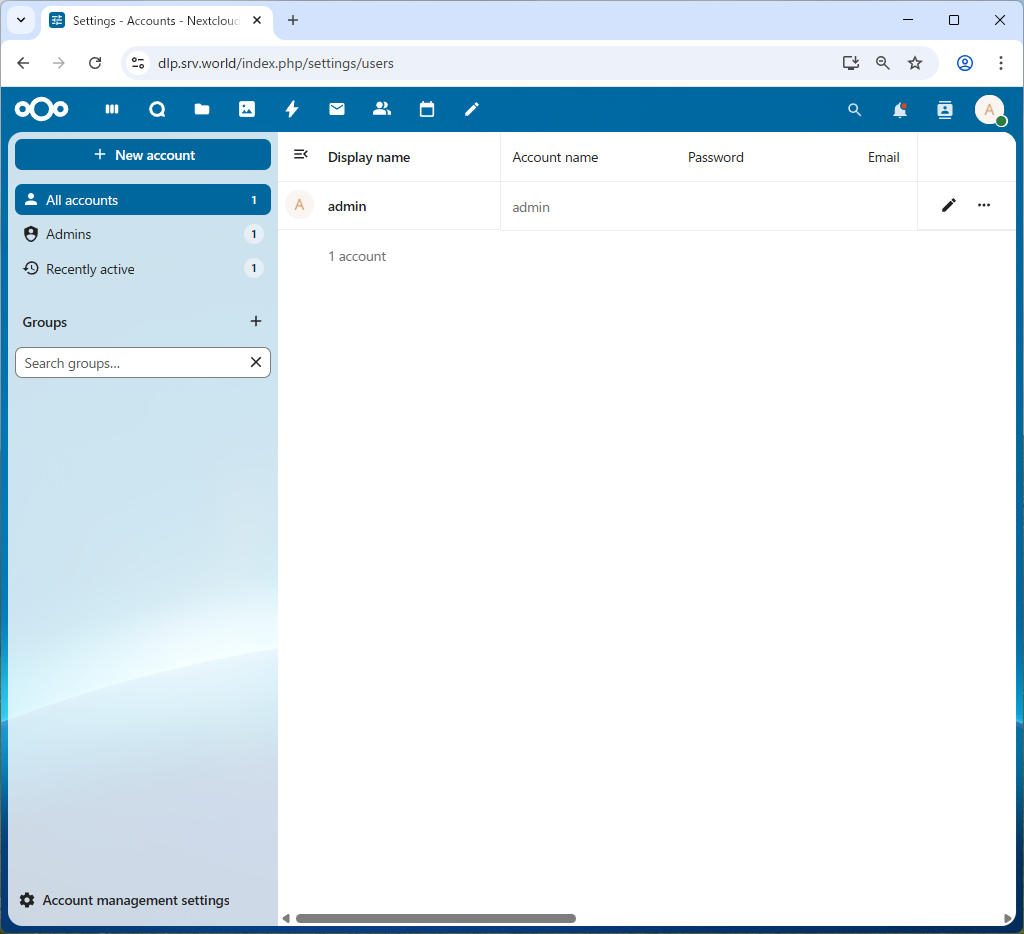Open the notifications bell
Image resolution: width=1024 pixels, height=934 pixels.
point(899,110)
